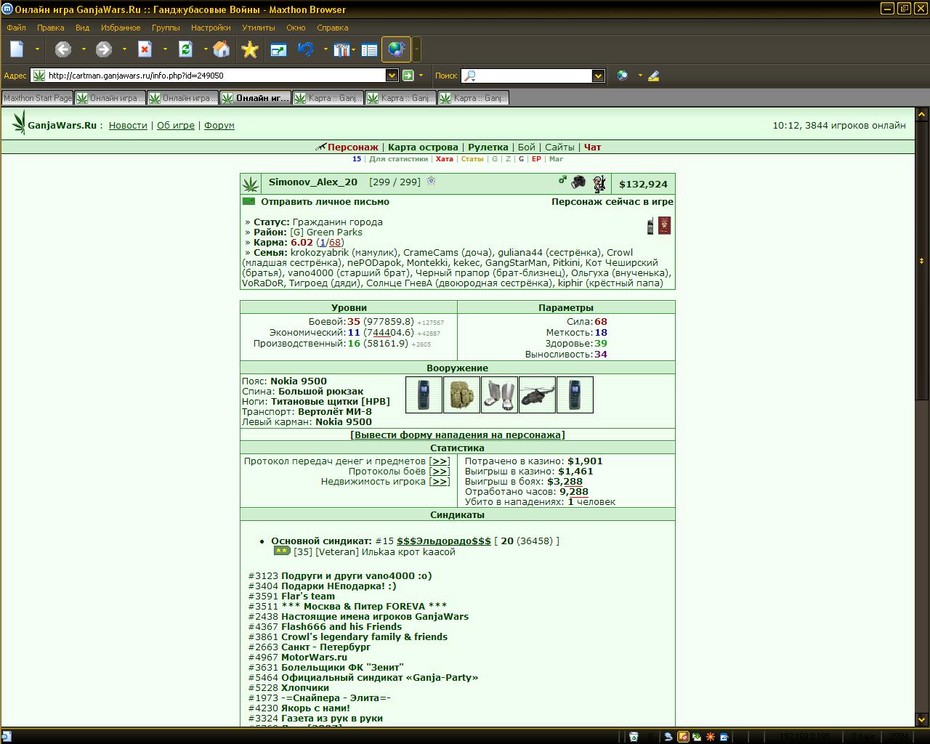Click the search globe icon
Image resolution: width=930 pixels, height=744 pixels.
point(622,75)
